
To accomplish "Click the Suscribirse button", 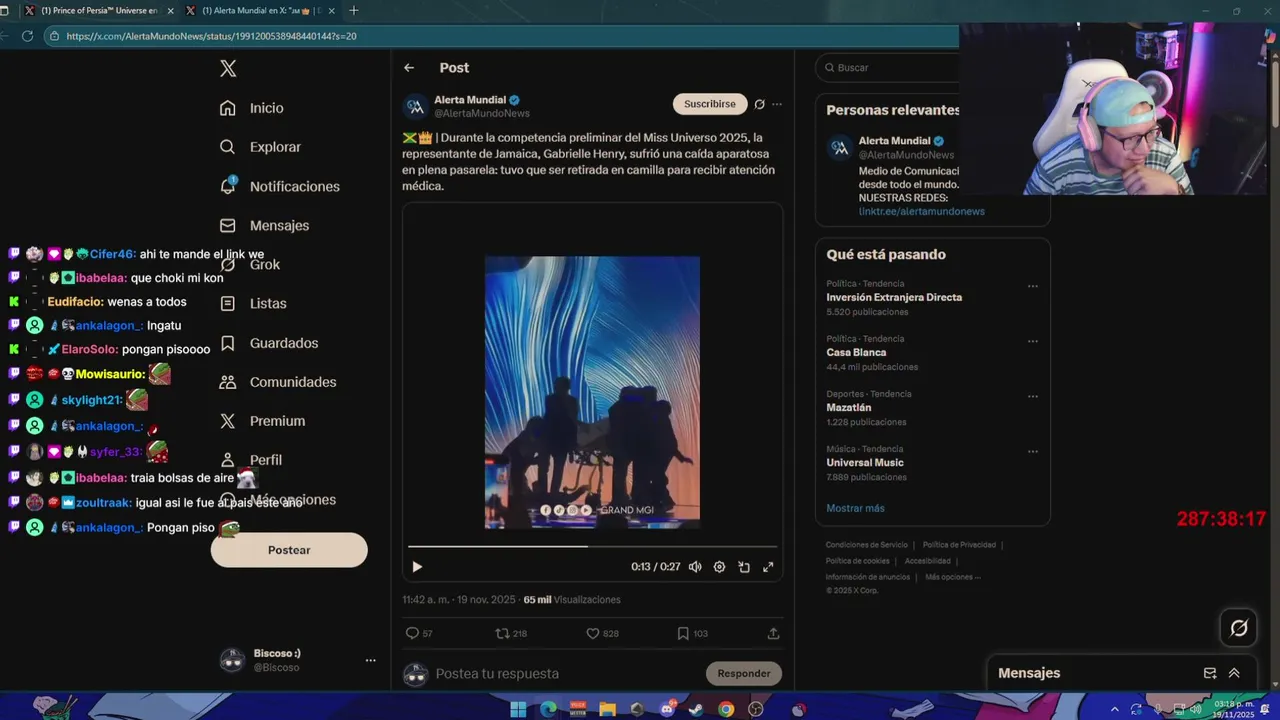I will pyautogui.click(x=710, y=104).
